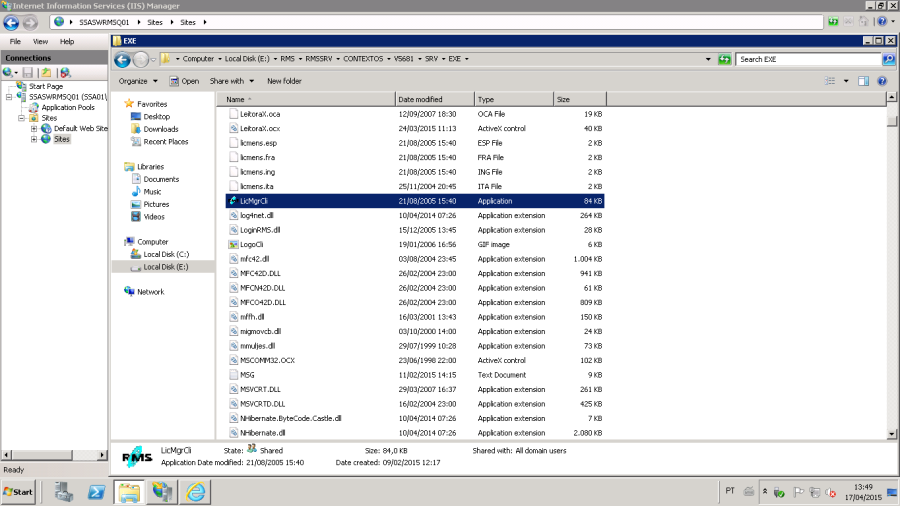
Task: Show hidden tray icons arrow
Action: [x=765, y=492]
